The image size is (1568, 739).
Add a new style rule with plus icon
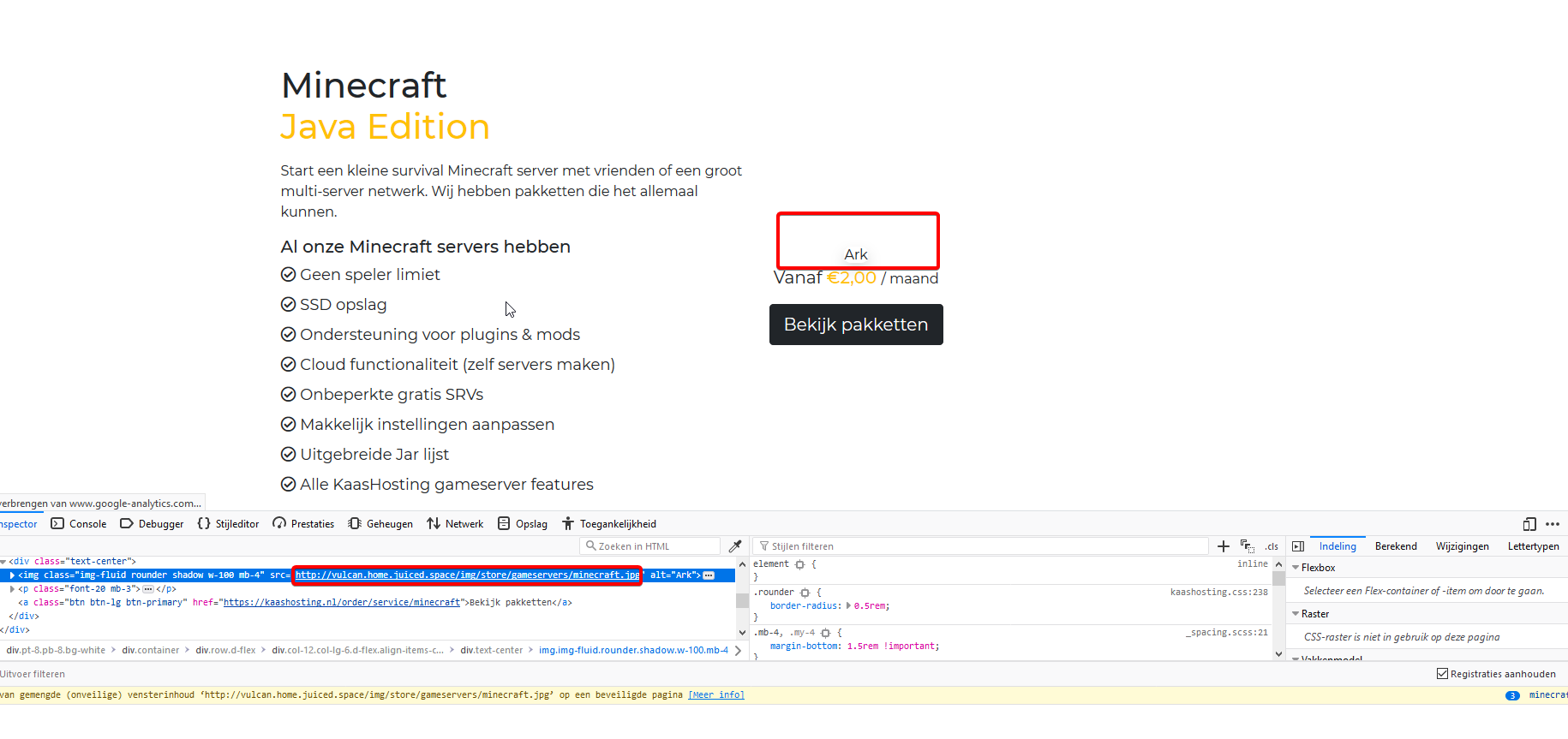point(1223,546)
